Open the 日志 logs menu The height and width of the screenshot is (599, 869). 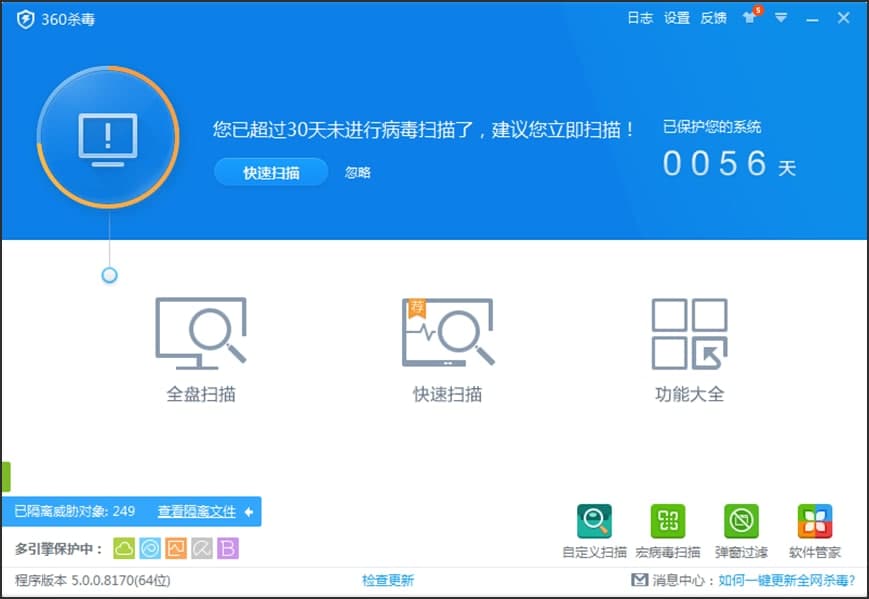(639, 18)
